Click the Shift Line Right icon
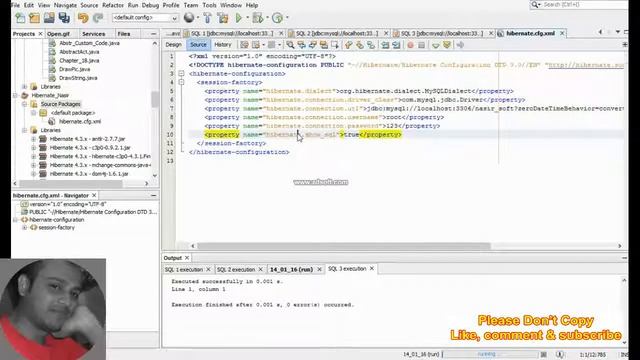This screenshot has width=640, height=360. tap(396, 45)
